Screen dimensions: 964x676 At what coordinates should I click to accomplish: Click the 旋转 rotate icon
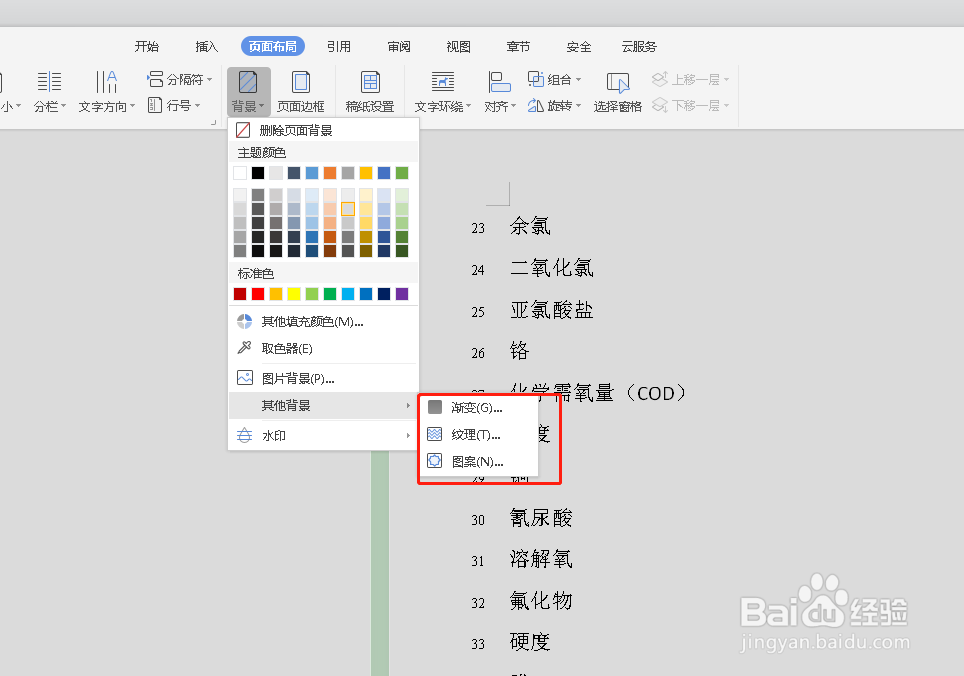click(x=535, y=105)
